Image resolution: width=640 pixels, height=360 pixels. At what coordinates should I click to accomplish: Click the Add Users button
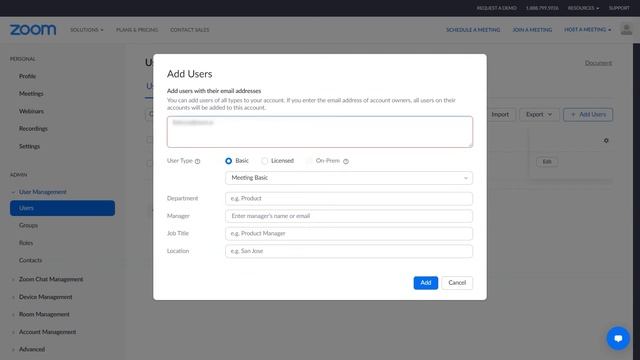tap(588, 115)
